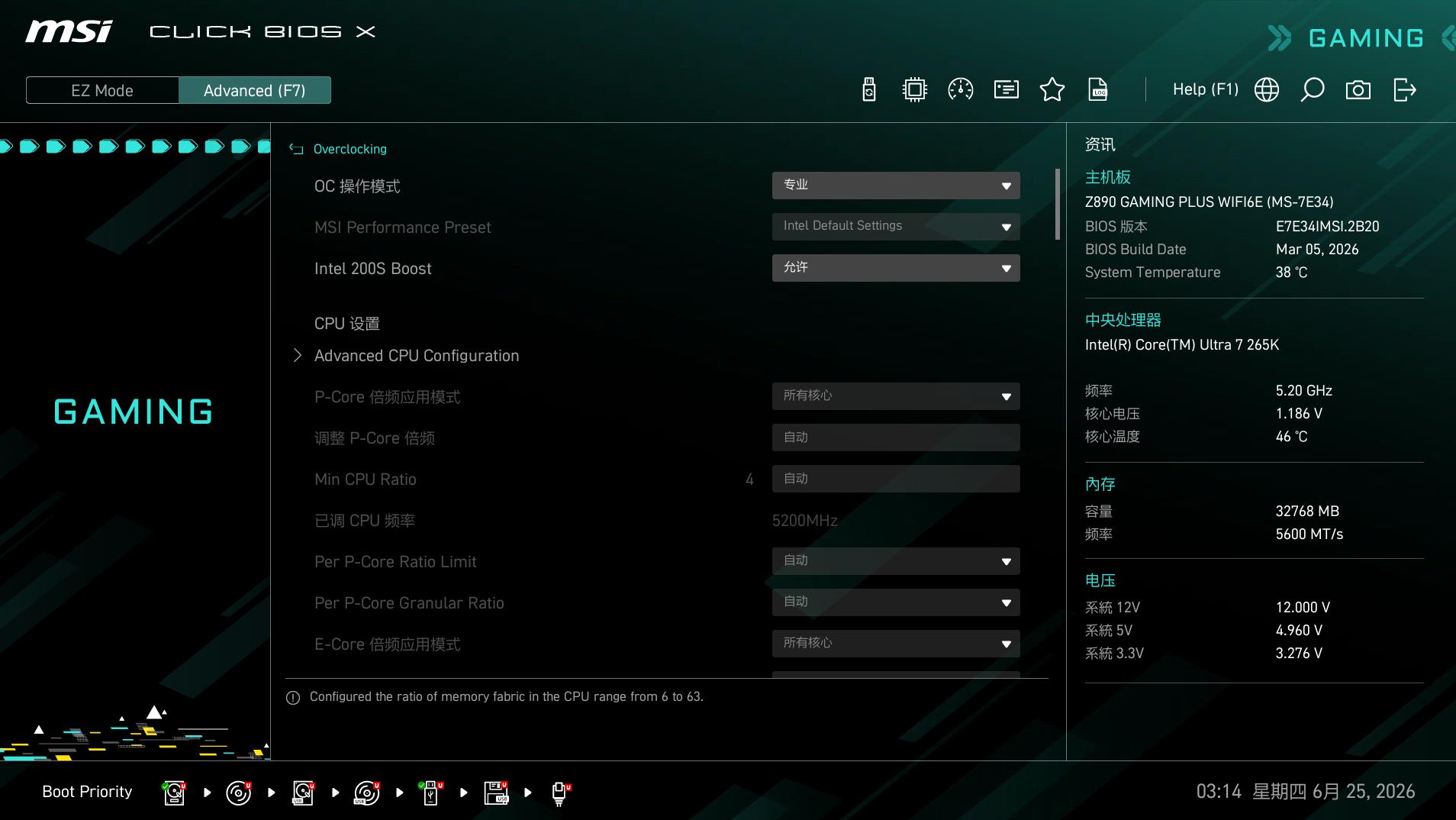Image resolution: width=1456 pixels, height=820 pixels.
Task: Click the CPU chip icon in the toolbar
Action: point(914,90)
